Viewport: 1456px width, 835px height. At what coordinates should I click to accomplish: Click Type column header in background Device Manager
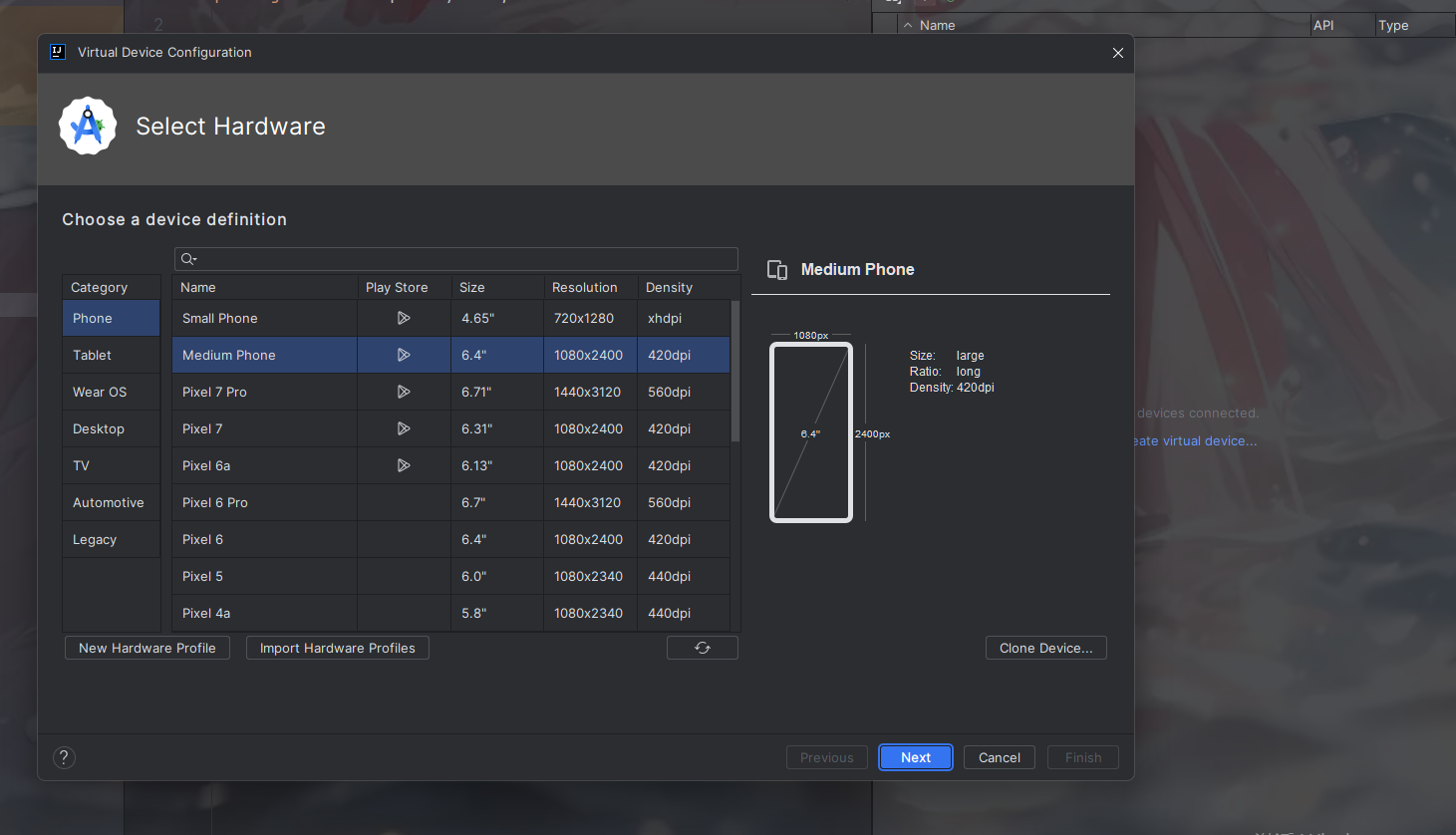click(1415, 25)
